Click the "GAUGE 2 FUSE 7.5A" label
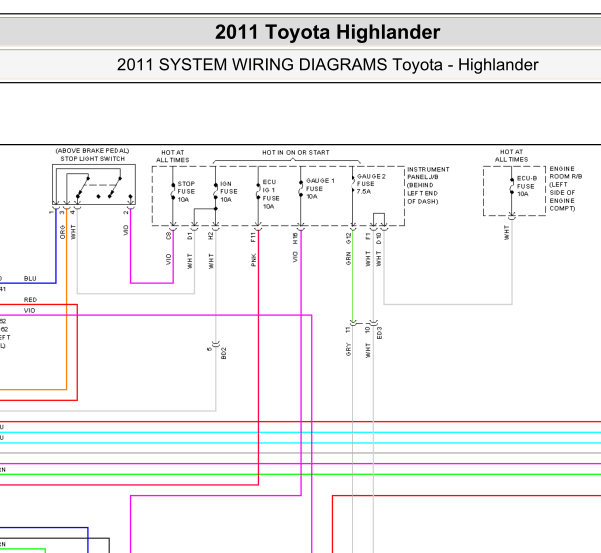 pos(371,184)
